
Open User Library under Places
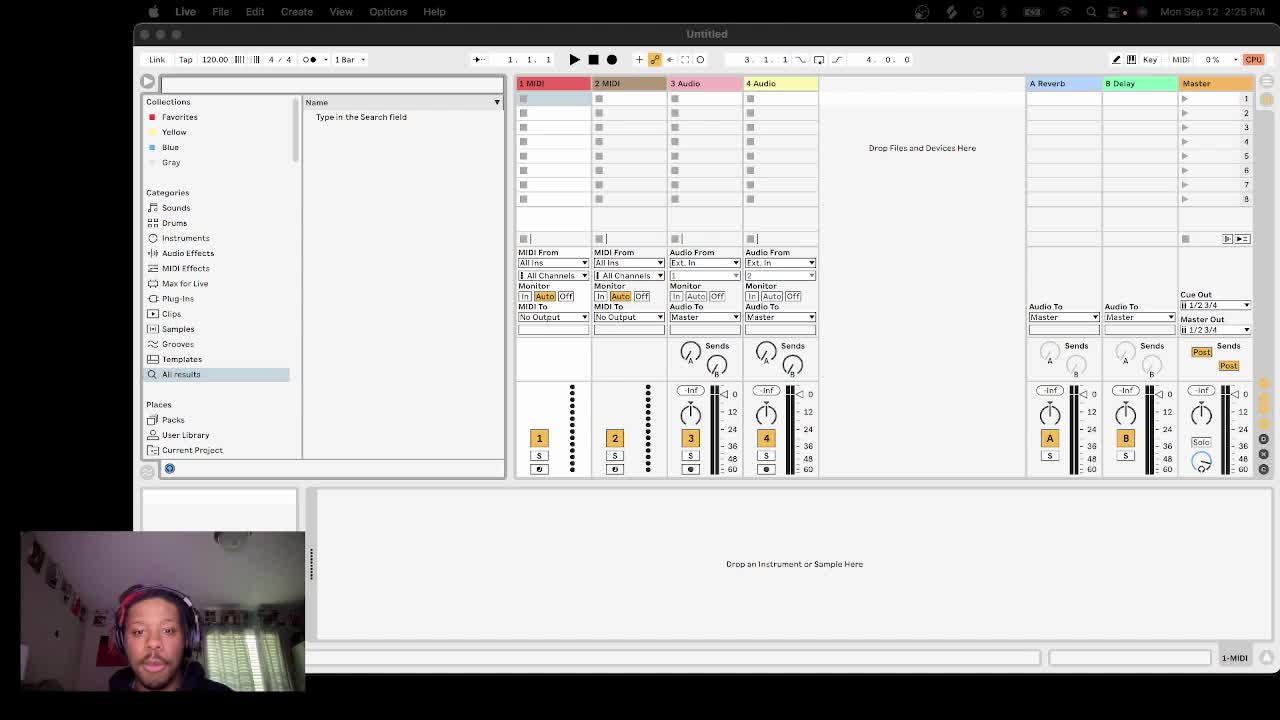click(185, 435)
